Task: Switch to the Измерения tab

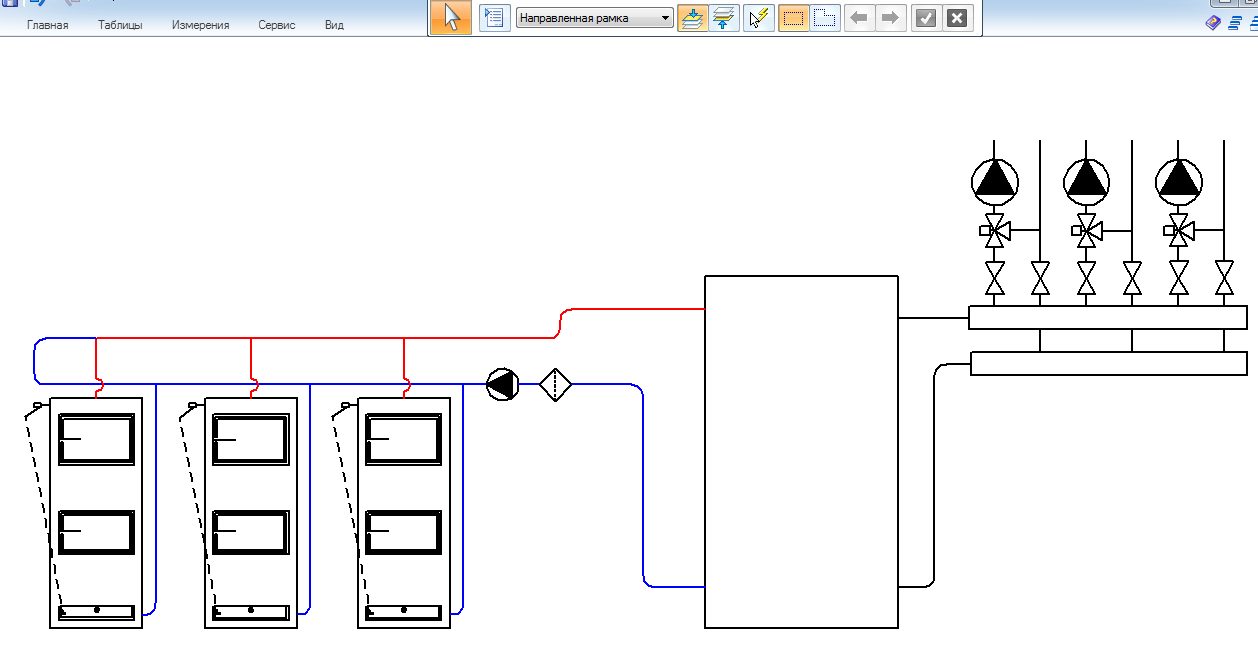Action: 200,25
